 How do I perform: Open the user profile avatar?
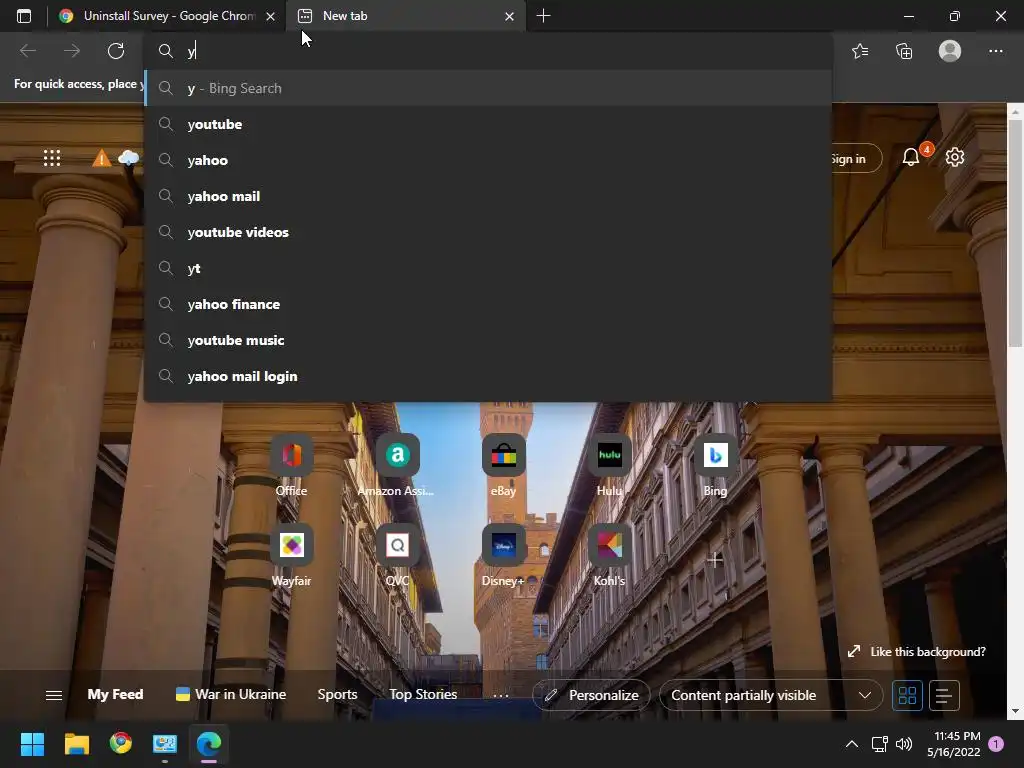(x=950, y=51)
